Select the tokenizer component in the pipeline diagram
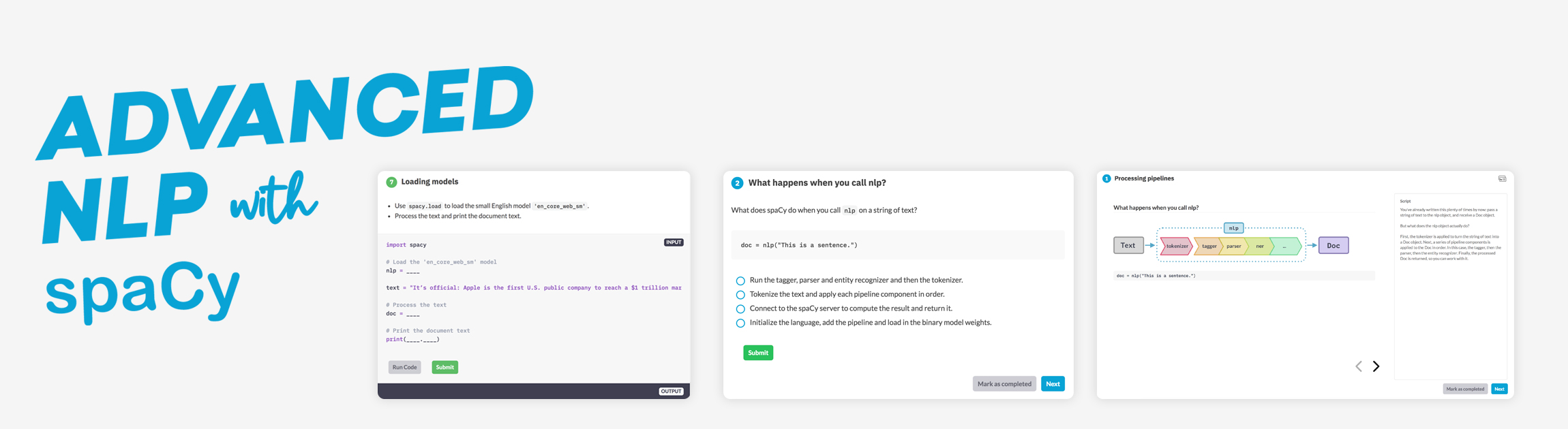1568x429 pixels. click(x=1177, y=246)
